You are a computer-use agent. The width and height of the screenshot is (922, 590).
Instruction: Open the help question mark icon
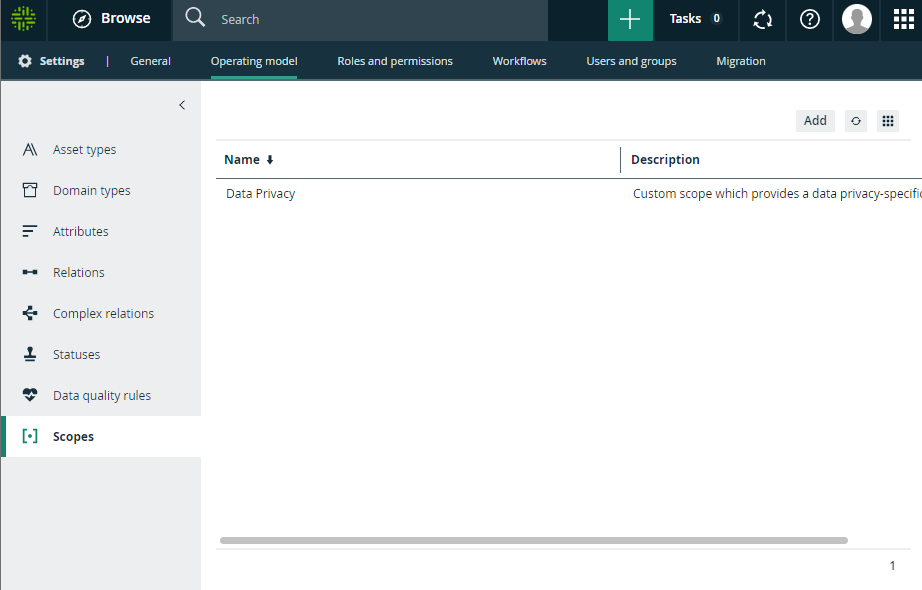click(x=810, y=19)
